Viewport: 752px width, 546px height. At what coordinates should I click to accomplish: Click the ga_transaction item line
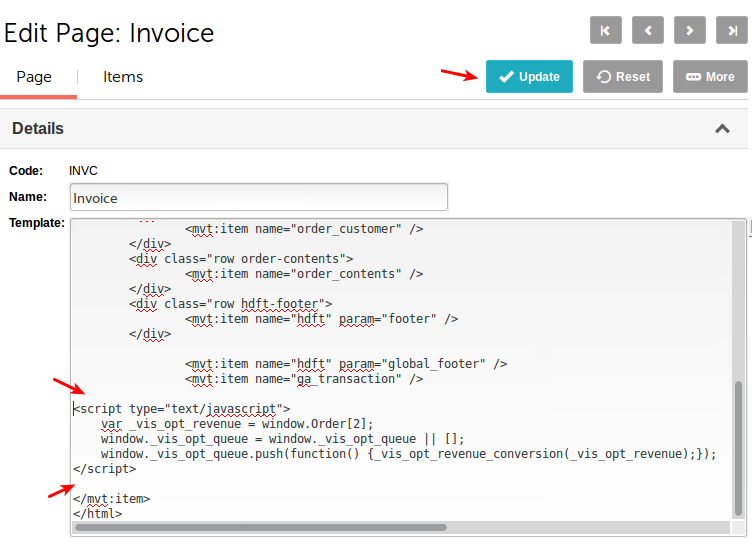304,379
